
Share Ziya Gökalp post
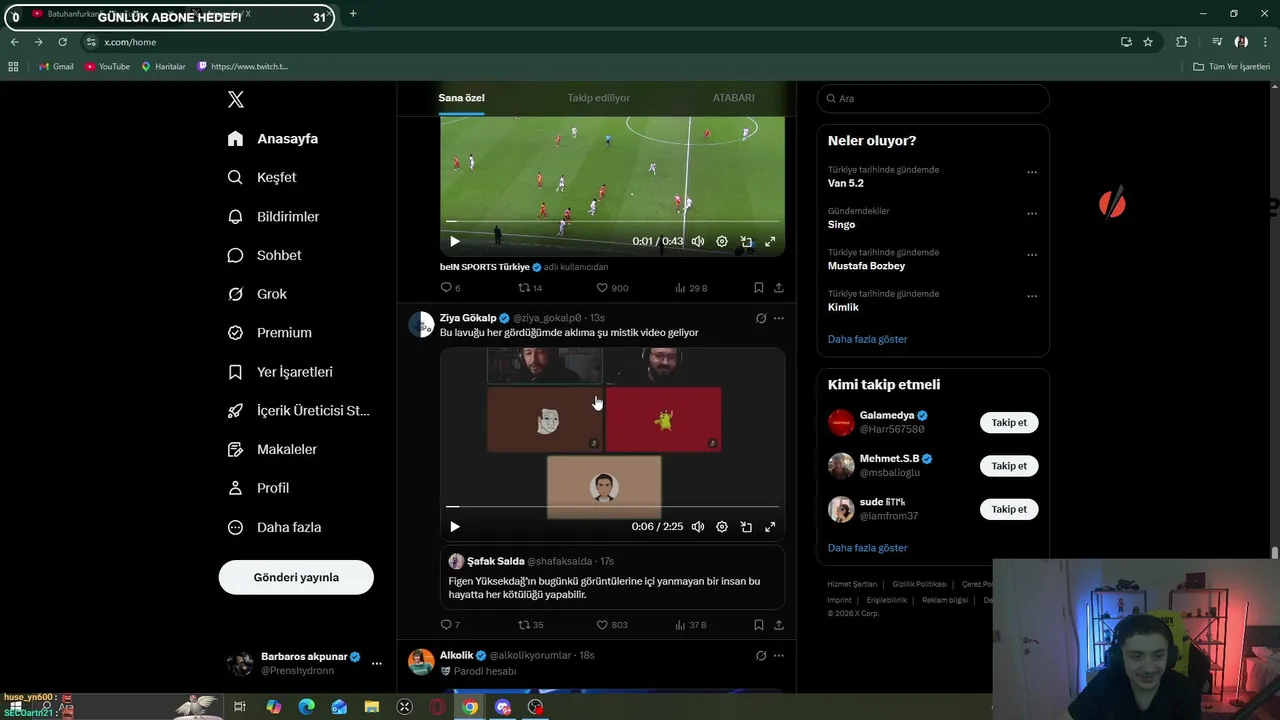(779, 625)
